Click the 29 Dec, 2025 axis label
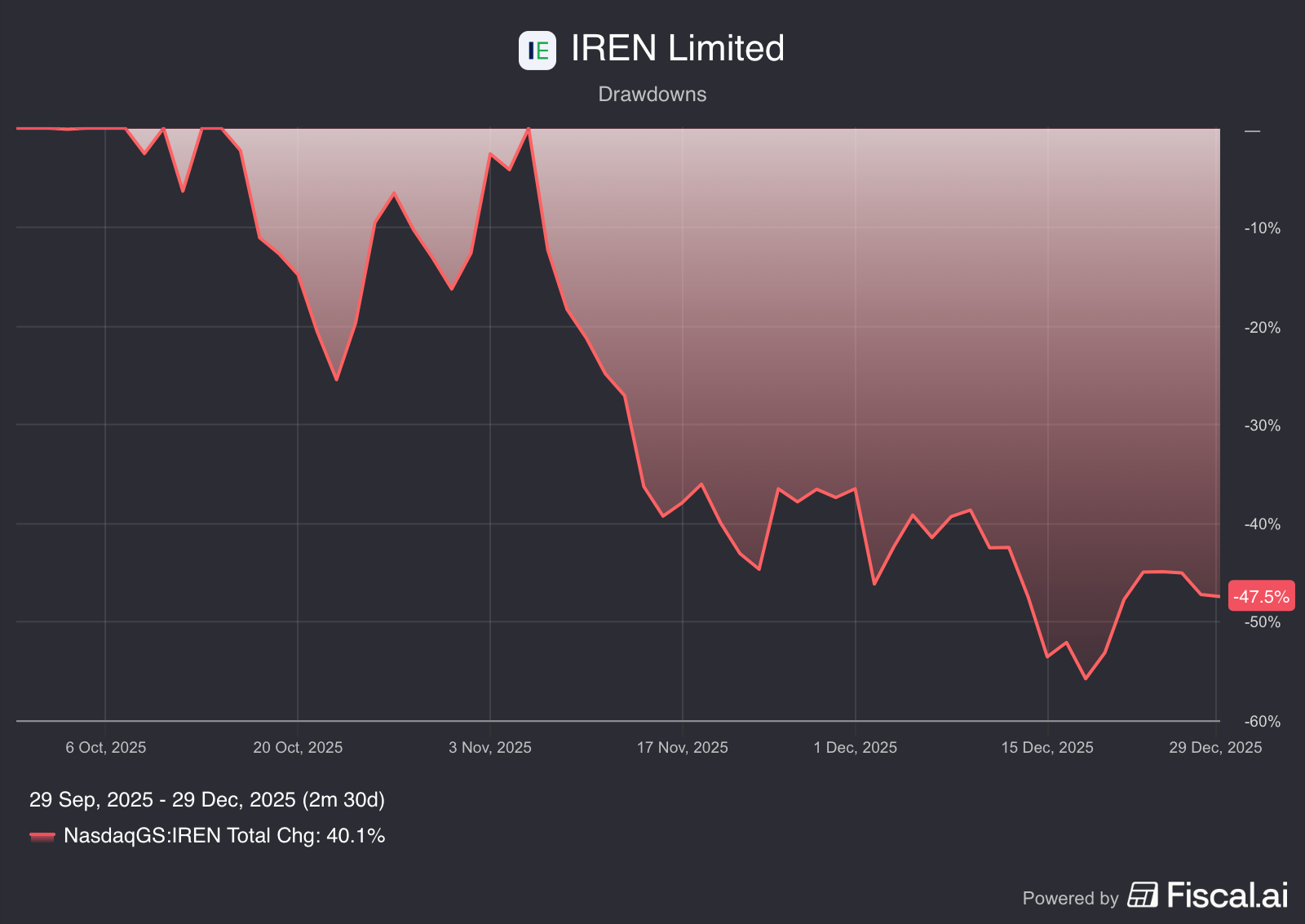This screenshot has width=1305, height=924. coord(1215,747)
